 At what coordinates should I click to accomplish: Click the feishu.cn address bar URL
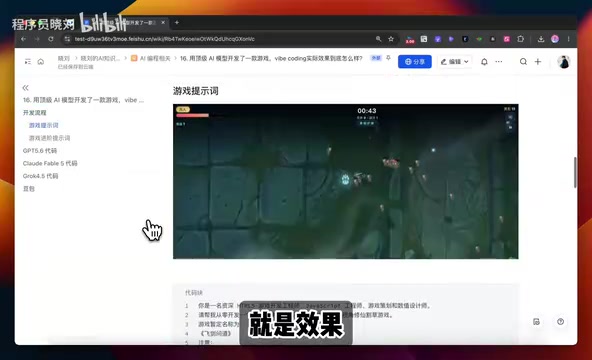point(165,39)
